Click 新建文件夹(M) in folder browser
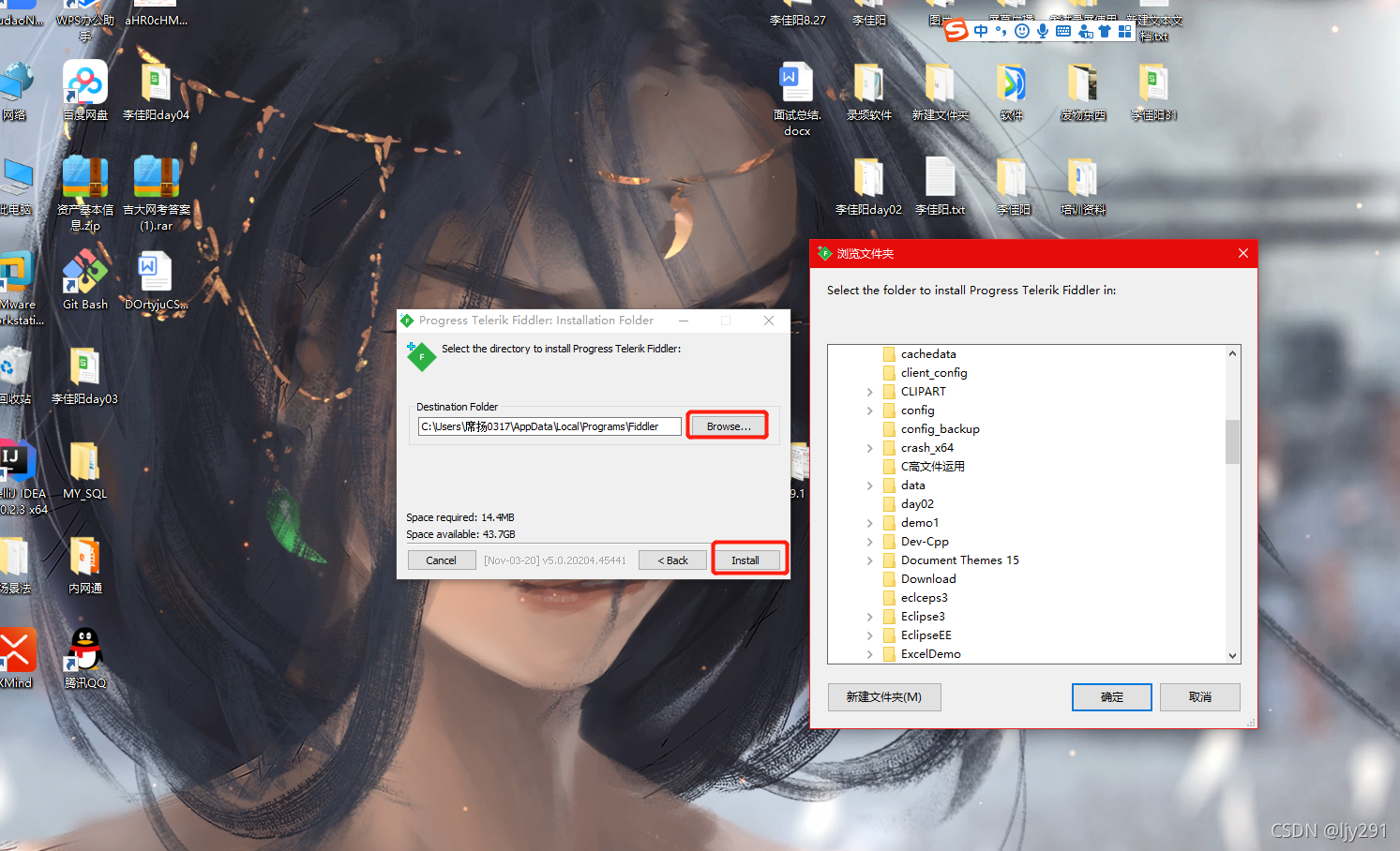Viewport: 1400px width, 851px height. pyautogui.click(x=883, y=697)
